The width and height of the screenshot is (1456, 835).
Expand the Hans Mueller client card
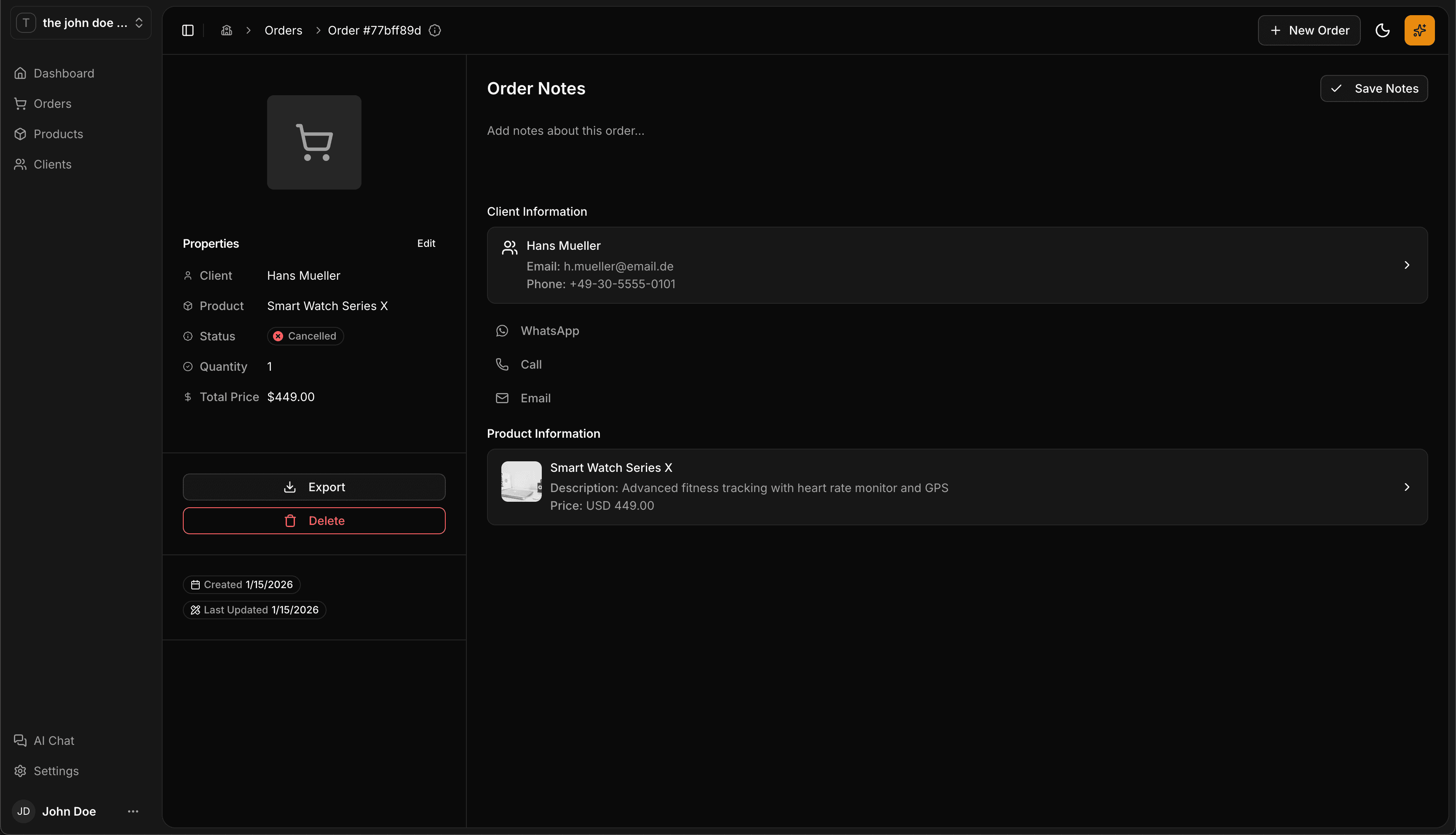pos(1406,265)
